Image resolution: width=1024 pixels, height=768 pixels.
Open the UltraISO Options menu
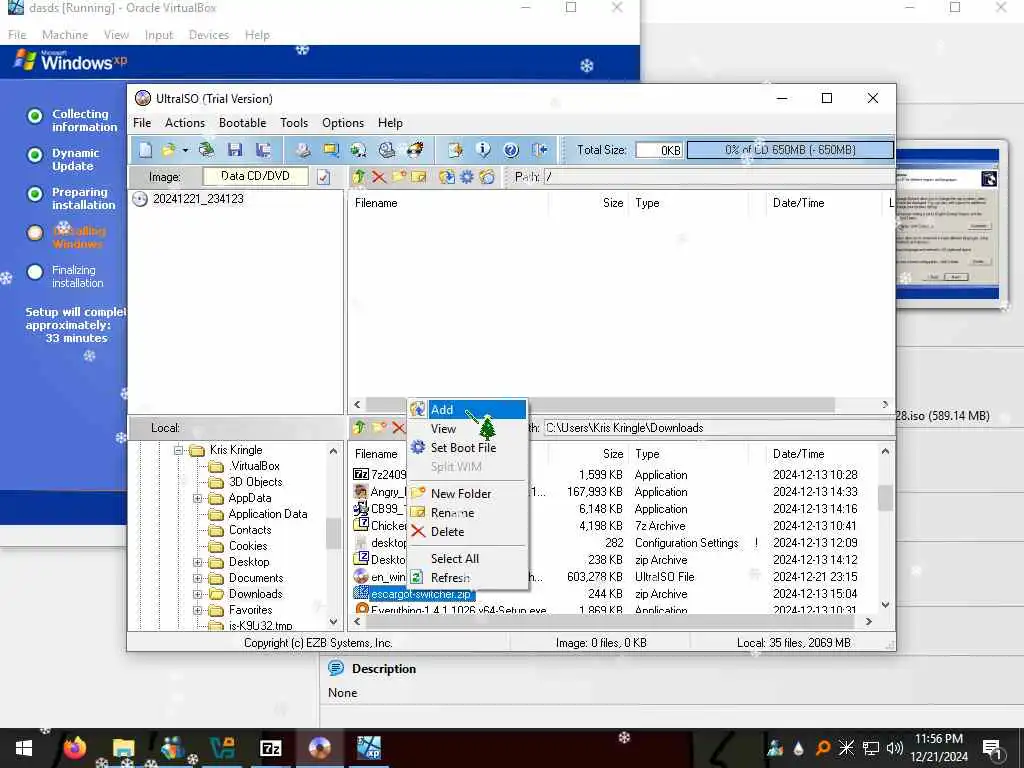(x=343, y=123)
